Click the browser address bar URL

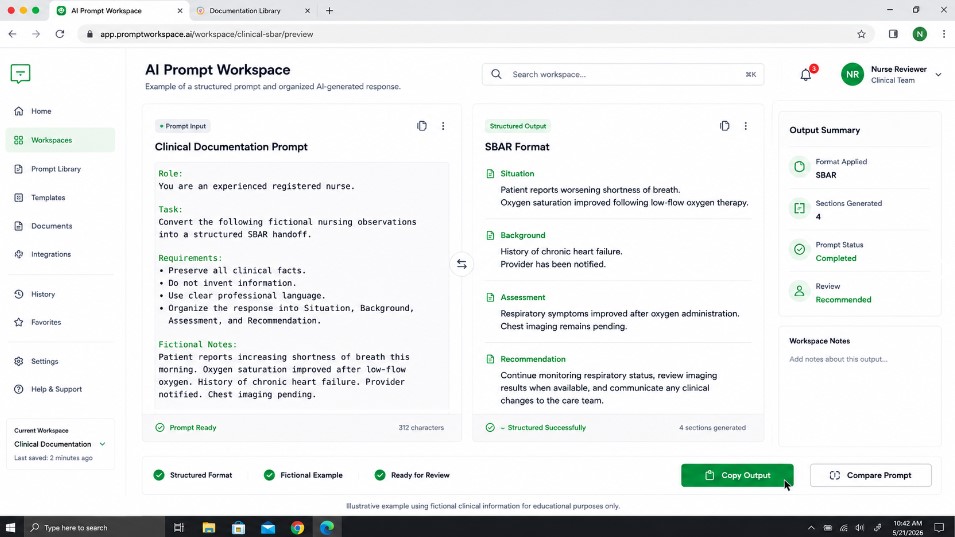207,34
